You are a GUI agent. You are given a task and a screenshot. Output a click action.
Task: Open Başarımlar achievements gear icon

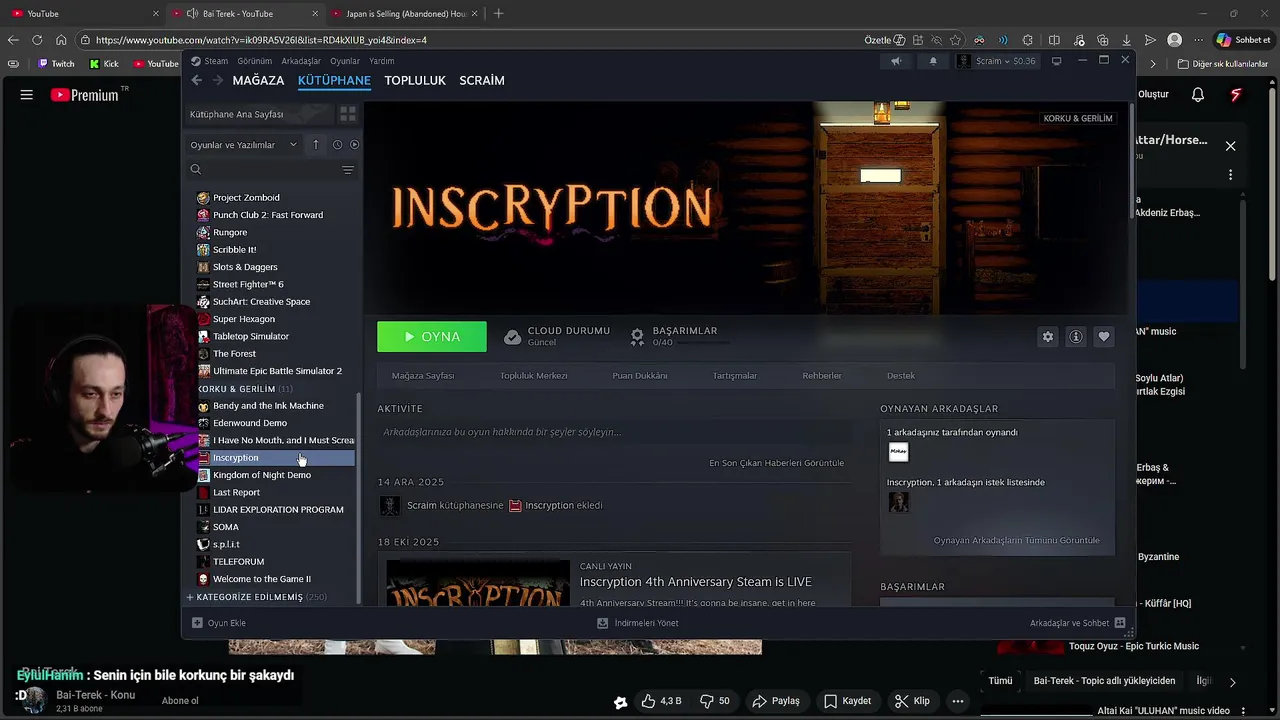coord(637,337)
